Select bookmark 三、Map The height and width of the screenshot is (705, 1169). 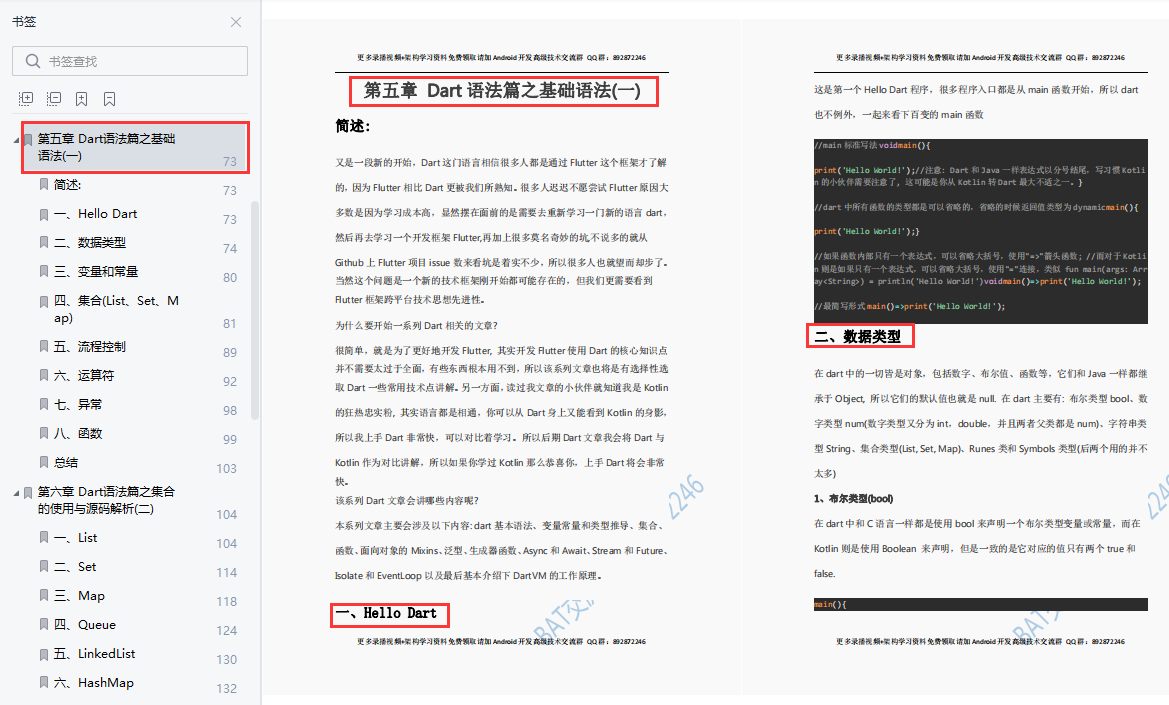pos(79,596)
